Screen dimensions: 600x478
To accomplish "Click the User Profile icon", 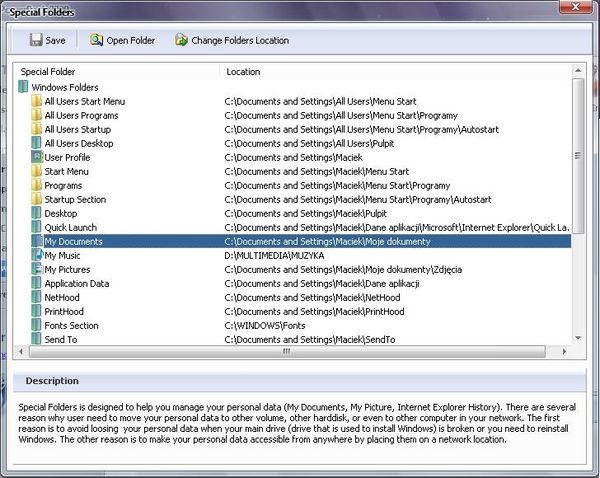I will click(x=37, y=157).
